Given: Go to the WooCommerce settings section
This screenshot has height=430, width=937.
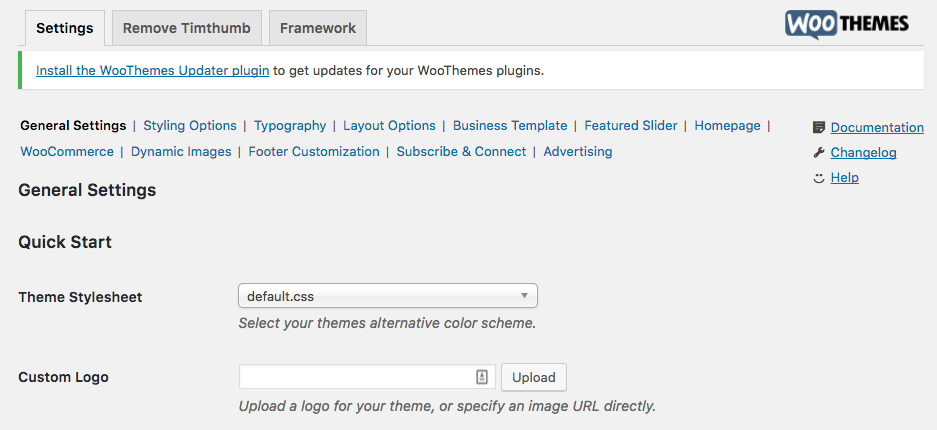Looking at the screenshot, I should (67, 152).
